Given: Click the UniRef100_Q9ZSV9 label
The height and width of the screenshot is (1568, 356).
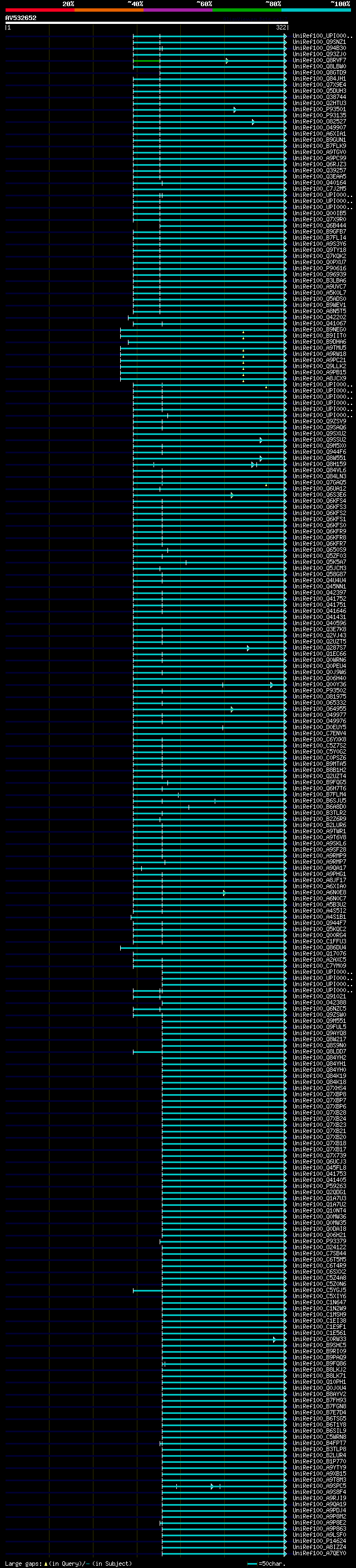Looking at the screenshot, I should [319, 421].
